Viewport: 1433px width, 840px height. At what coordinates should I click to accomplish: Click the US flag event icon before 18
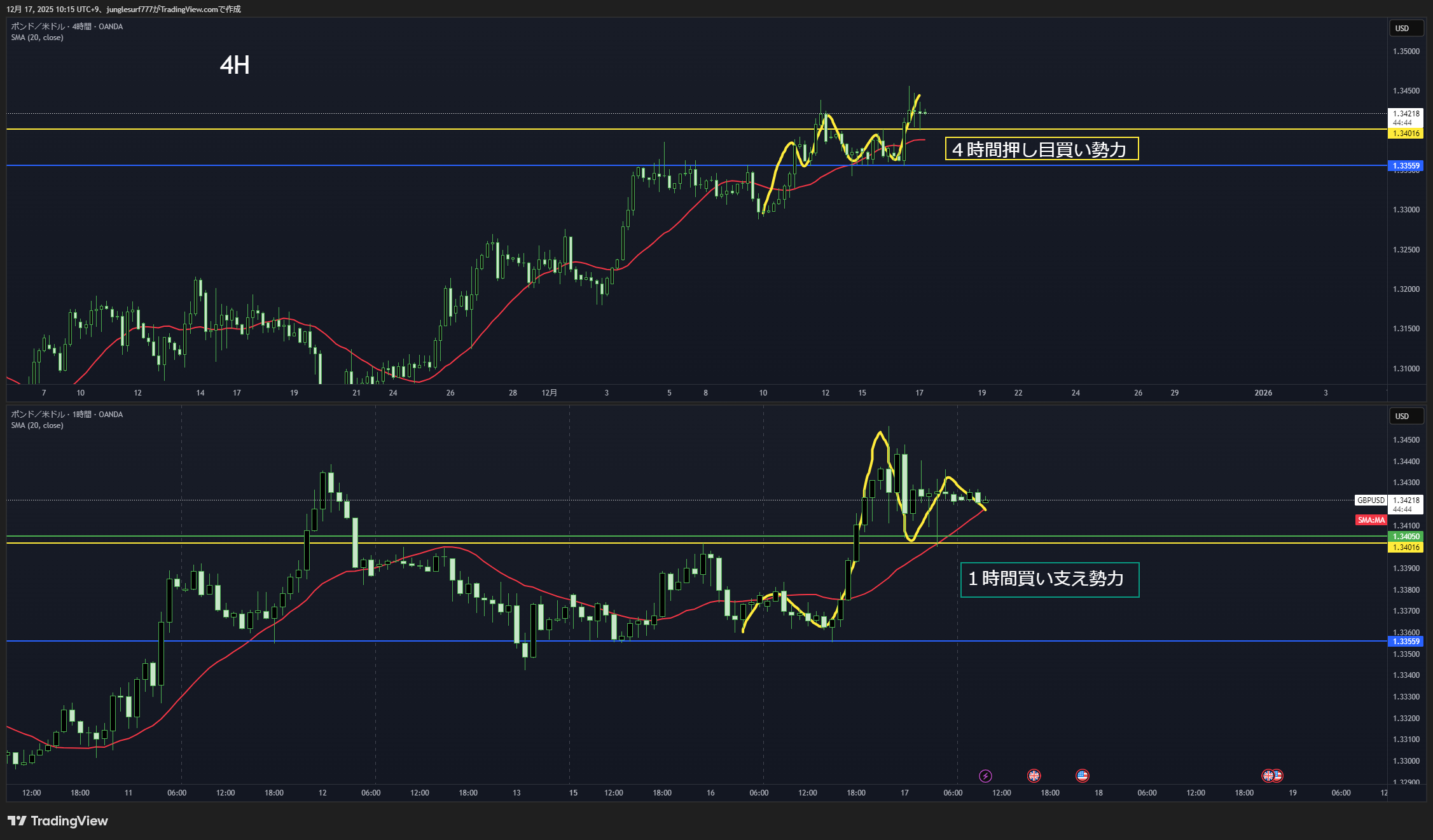[x=1082, y=776]
